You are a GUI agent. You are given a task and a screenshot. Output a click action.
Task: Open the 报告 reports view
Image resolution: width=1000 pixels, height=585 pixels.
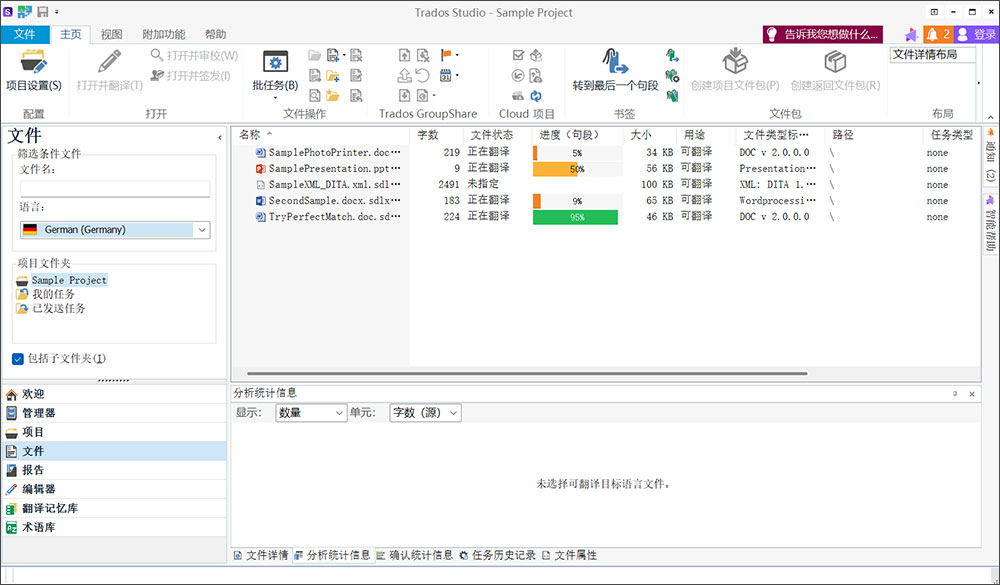114,470
